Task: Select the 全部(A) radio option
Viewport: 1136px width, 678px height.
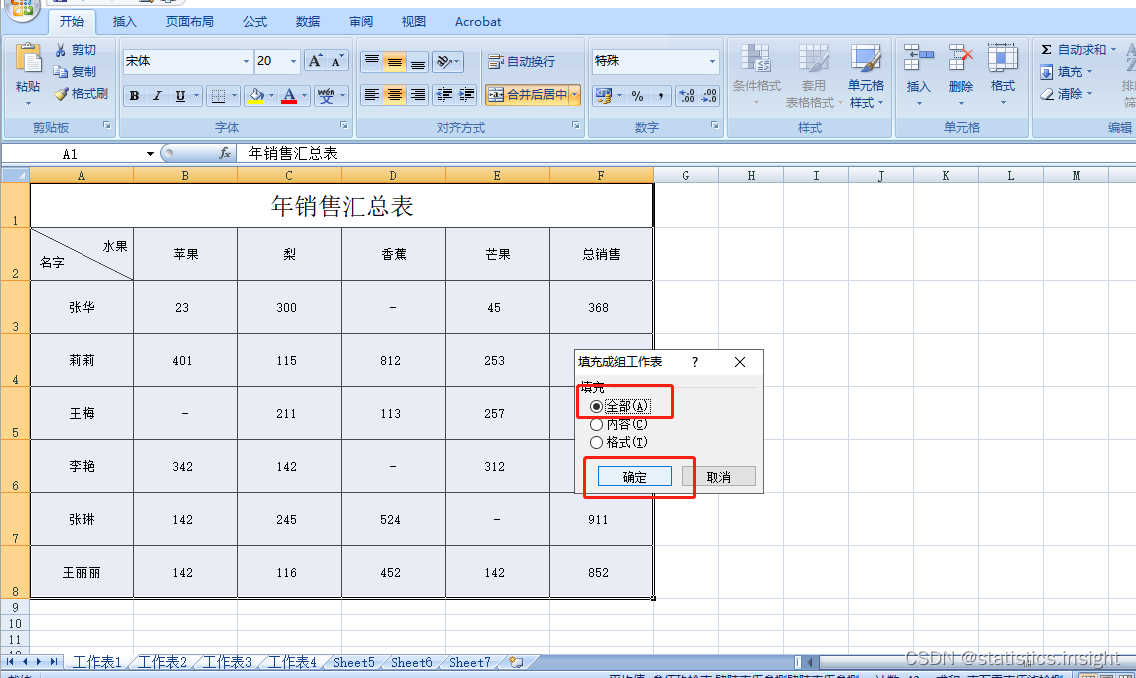Action: coord(596,406)
